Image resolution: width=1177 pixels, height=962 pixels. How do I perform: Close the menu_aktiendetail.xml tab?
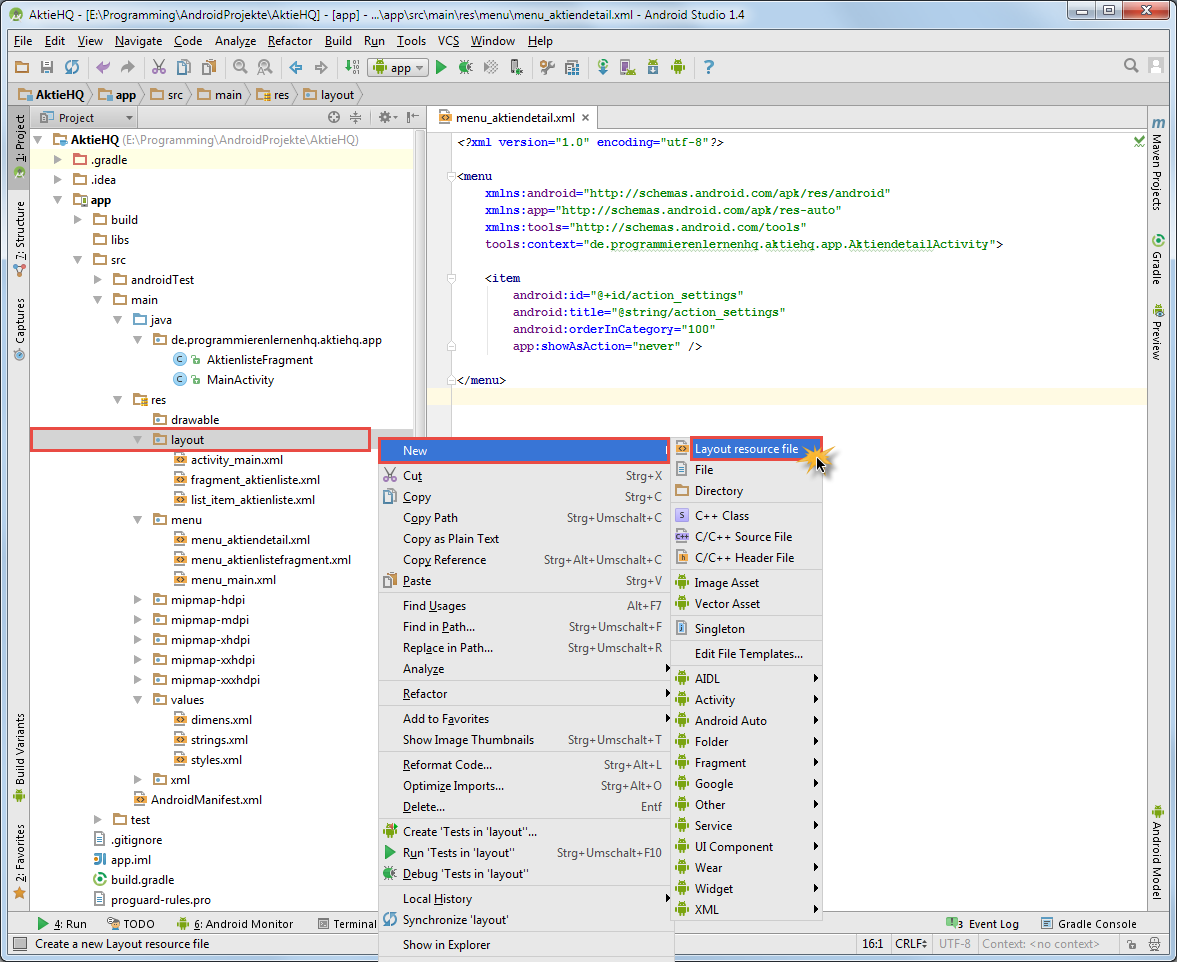585,118
